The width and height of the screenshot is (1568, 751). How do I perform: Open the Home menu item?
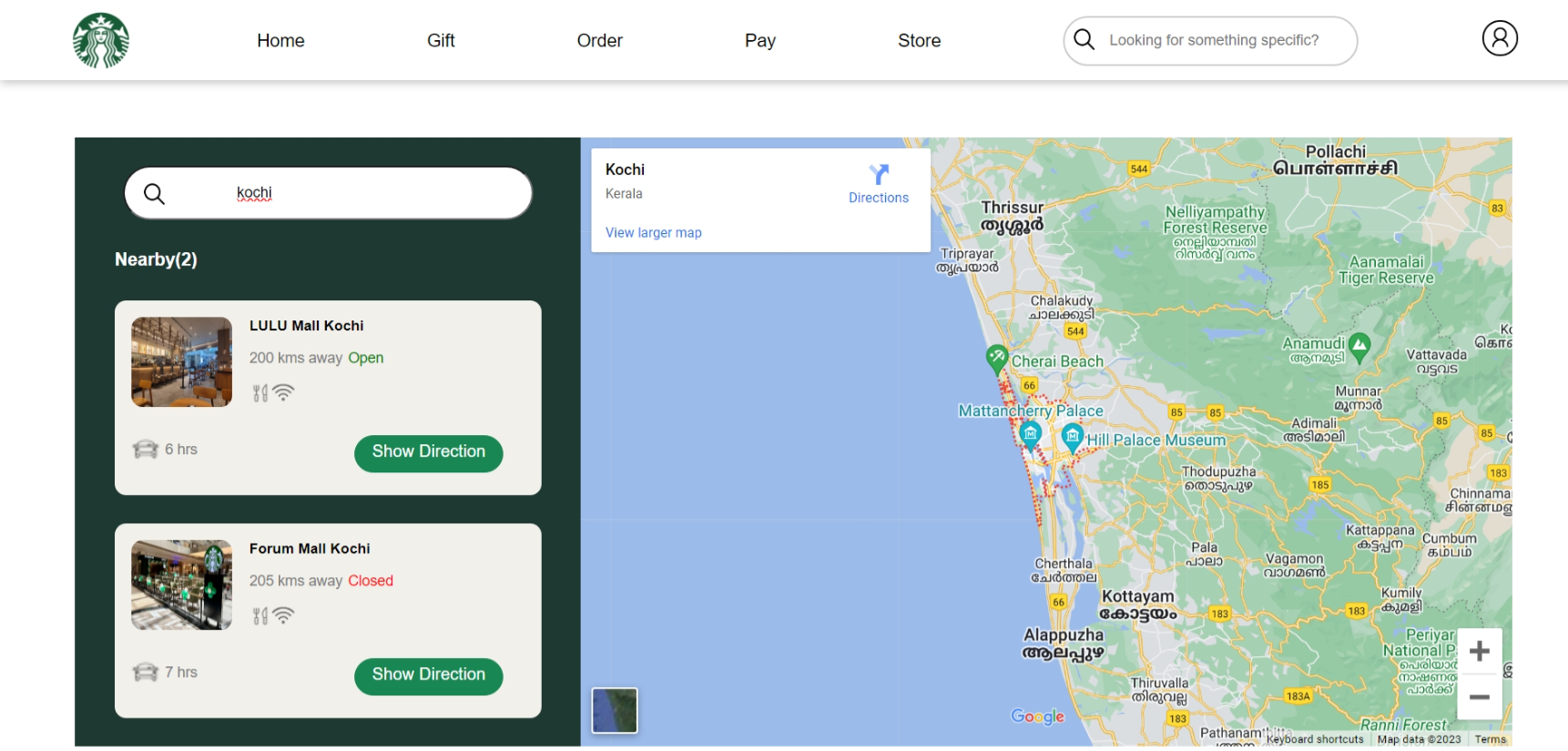[x=280, y=41]
